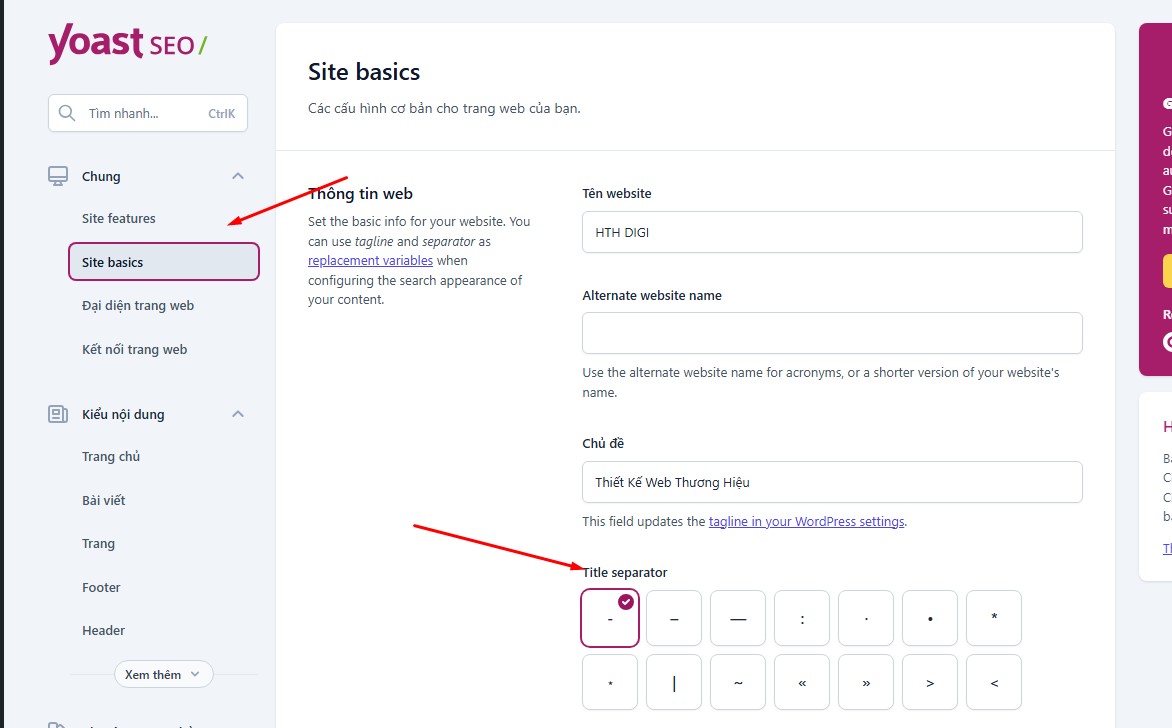Select the asterisk title separator
The height and width of the screenshot is (728, 1172).
pos(994,618)
